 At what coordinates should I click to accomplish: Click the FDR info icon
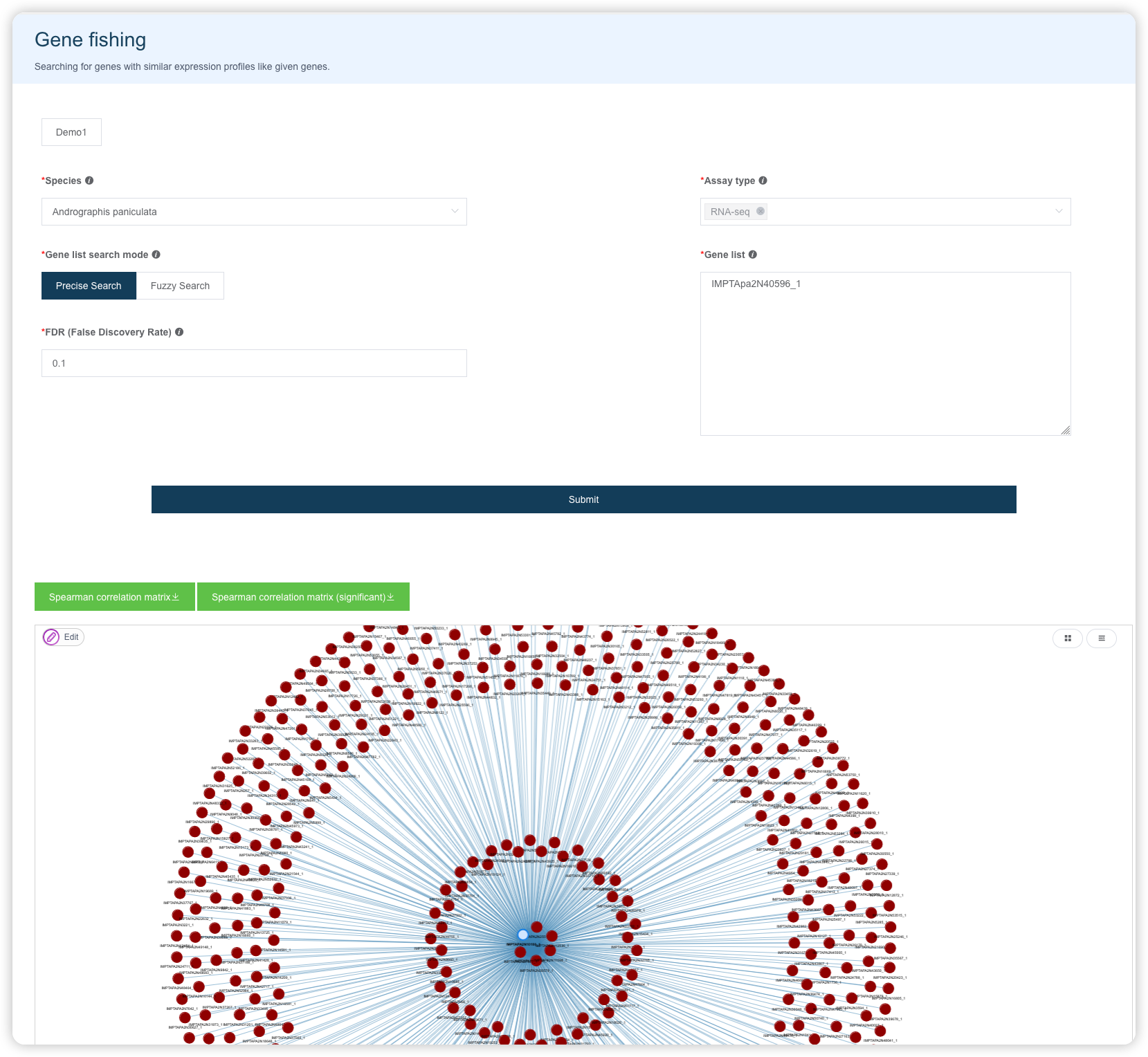click(x=179, y=332)
